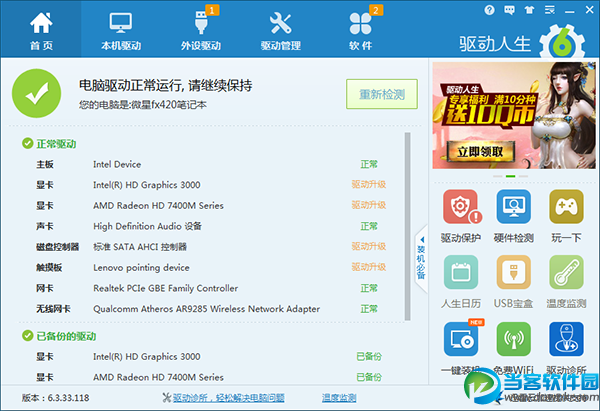Click the 已备份的驱动 section header
Viewport: 600px width, 411px height.
(66, 336)
